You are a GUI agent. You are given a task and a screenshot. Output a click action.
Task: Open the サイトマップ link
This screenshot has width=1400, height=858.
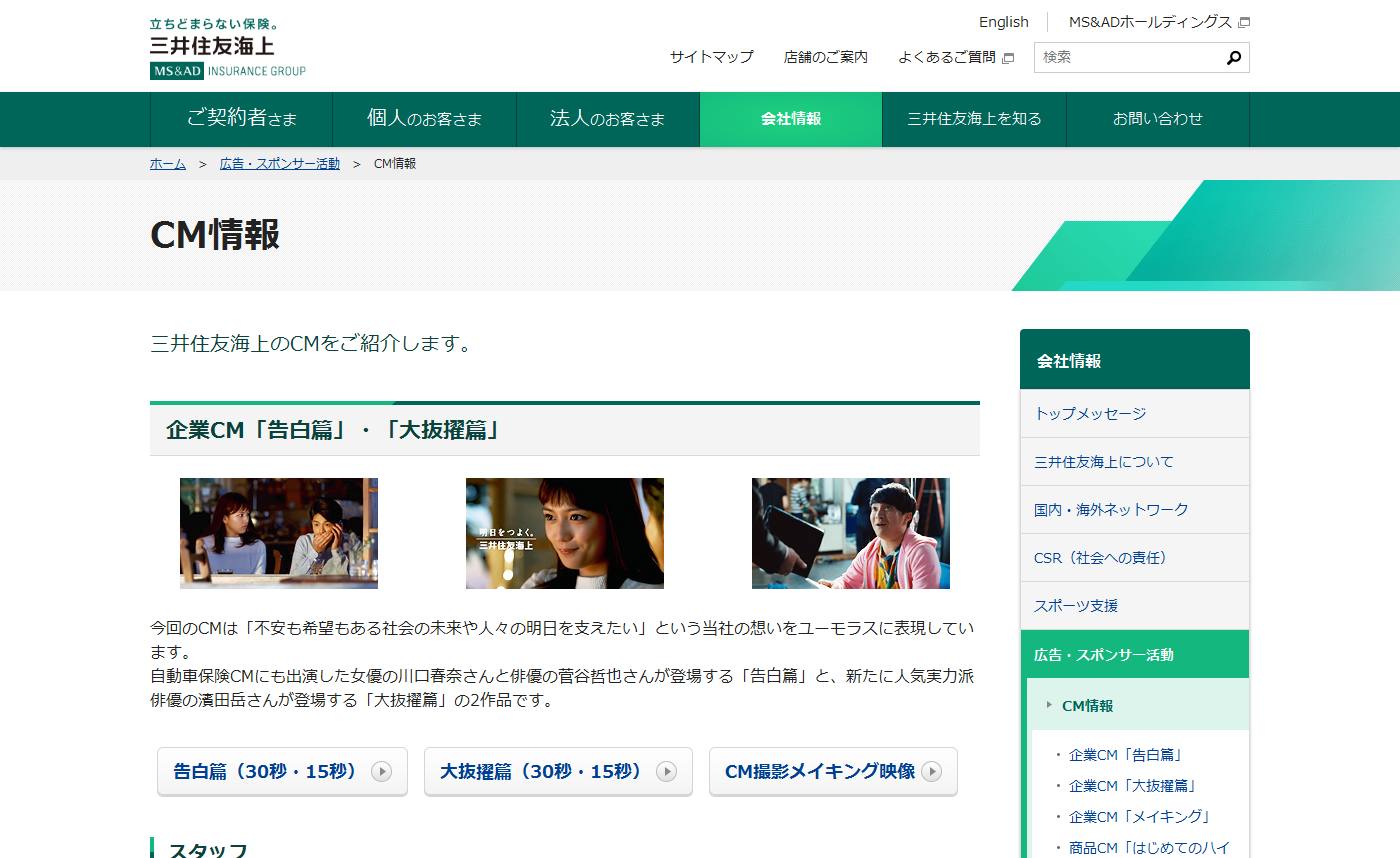711,57
